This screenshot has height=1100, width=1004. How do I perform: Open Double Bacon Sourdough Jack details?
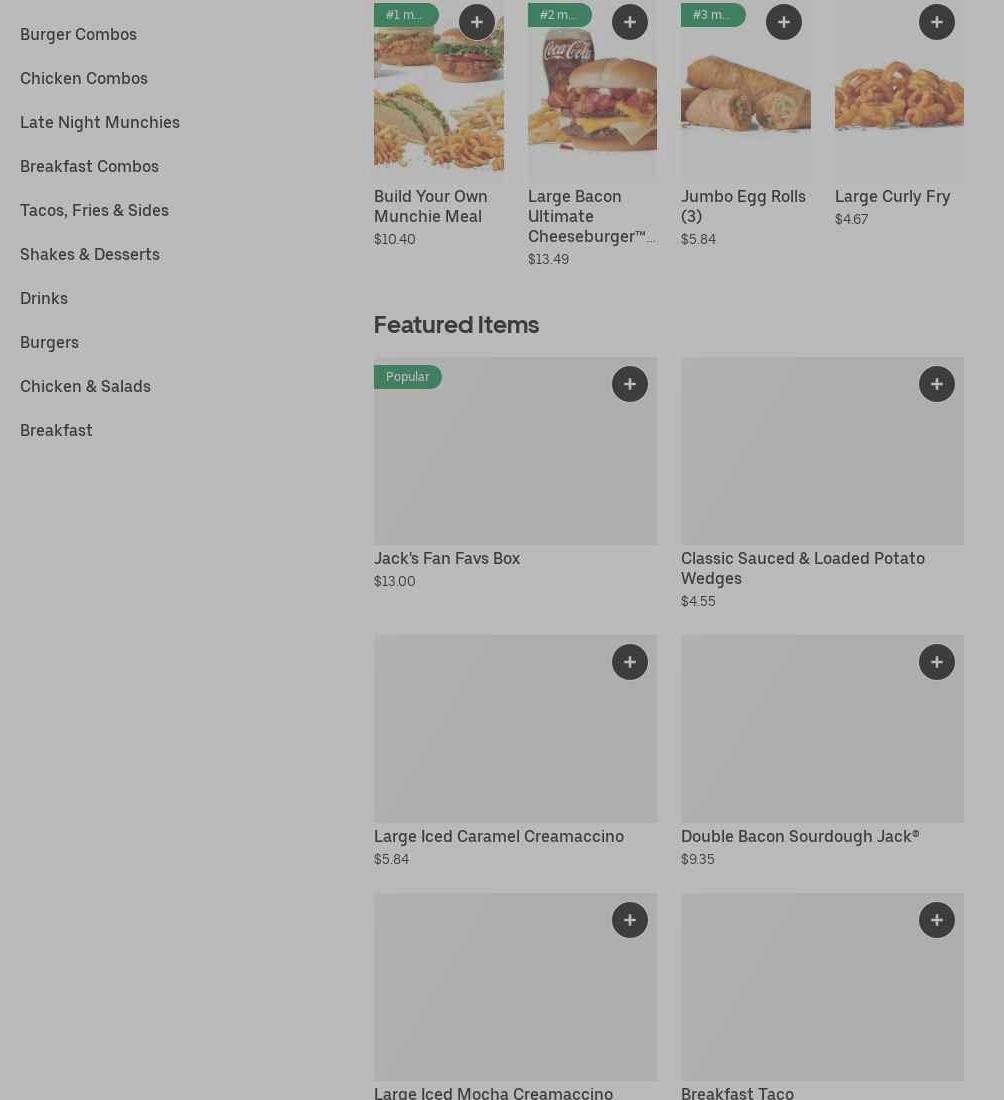[800, 836]
